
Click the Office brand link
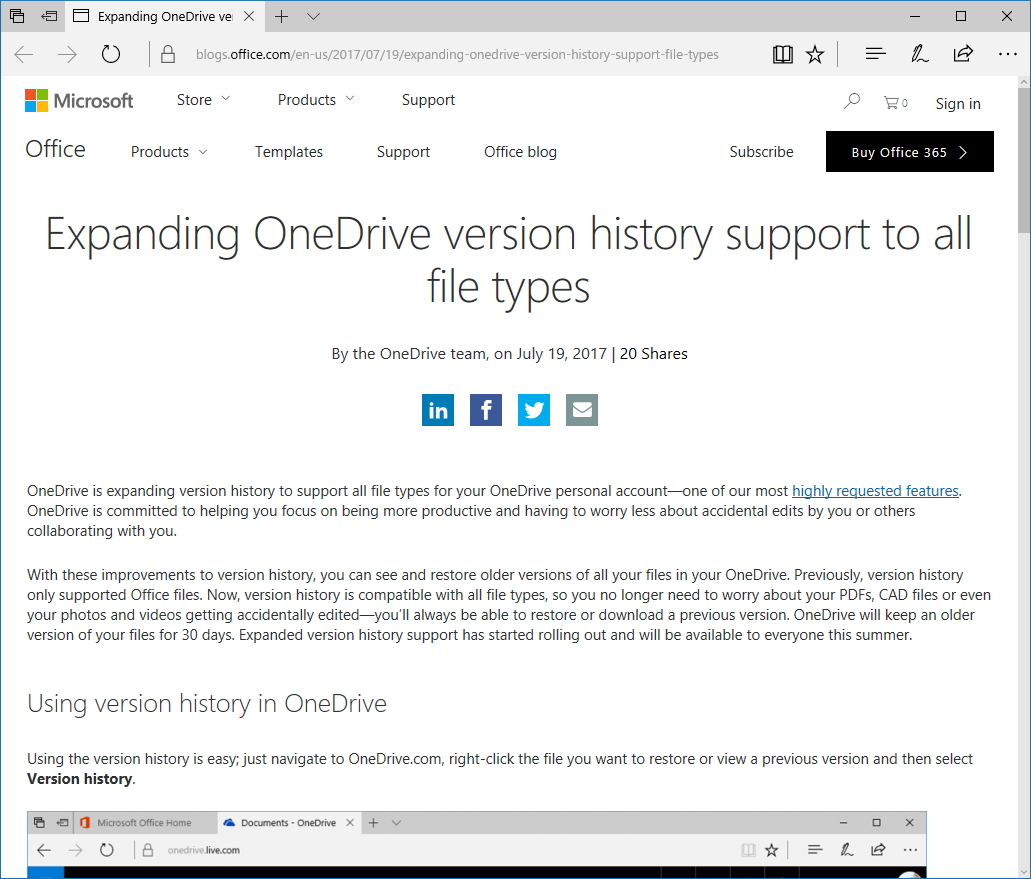[x=55, y=149]
